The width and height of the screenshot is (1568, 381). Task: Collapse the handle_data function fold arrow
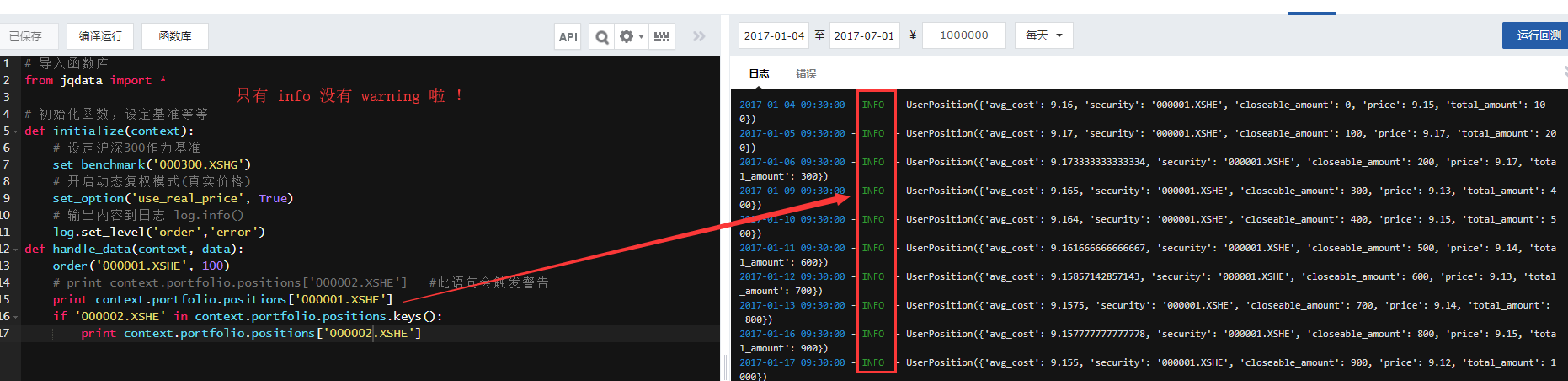[15, 250]
